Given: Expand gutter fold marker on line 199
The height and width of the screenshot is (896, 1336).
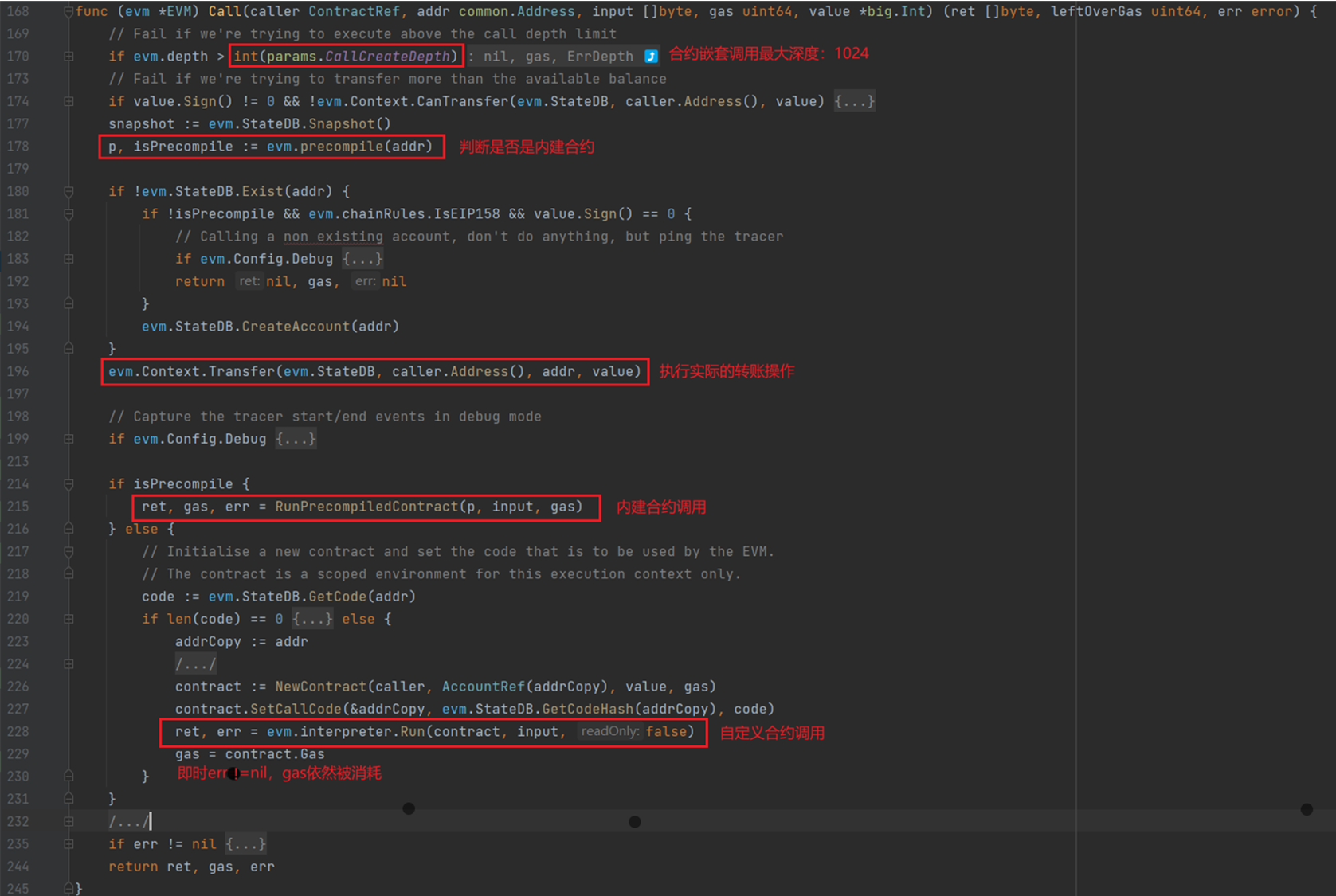Looking at the screenshot, I should coord(69,439).
